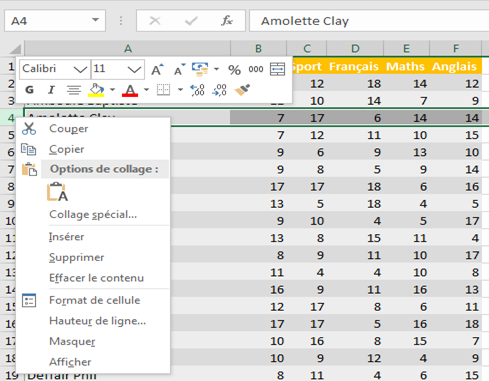Click the Français header cell
The image size is (489, 381).
(x=355, y=66)
